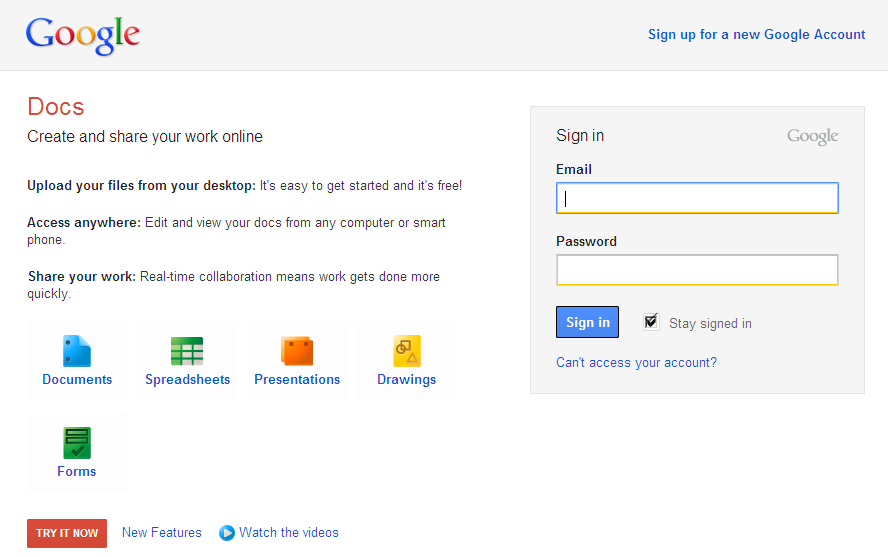Click the green Spreadsheets grid icon
Image resolution: width=888 pixels, height=557 pixels.
tap(187, 351)
